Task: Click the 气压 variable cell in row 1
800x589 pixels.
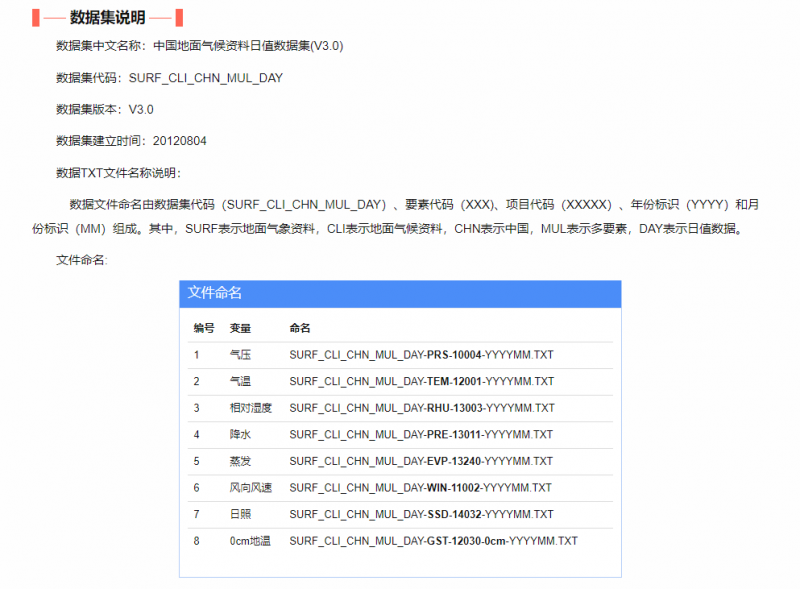Action: (x=240, y=355)
